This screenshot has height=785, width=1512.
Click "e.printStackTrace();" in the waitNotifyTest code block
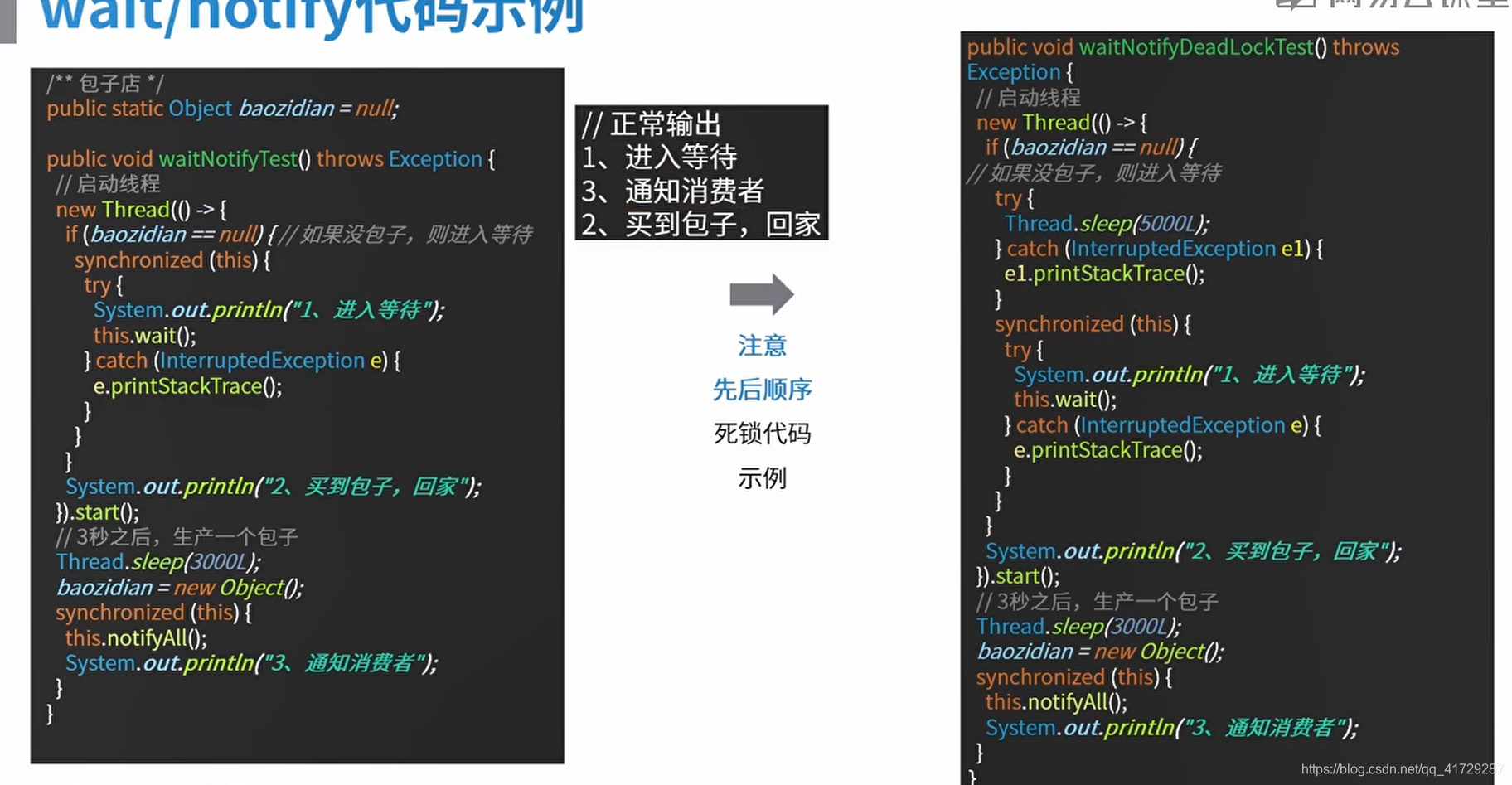(x=187, y=386)
